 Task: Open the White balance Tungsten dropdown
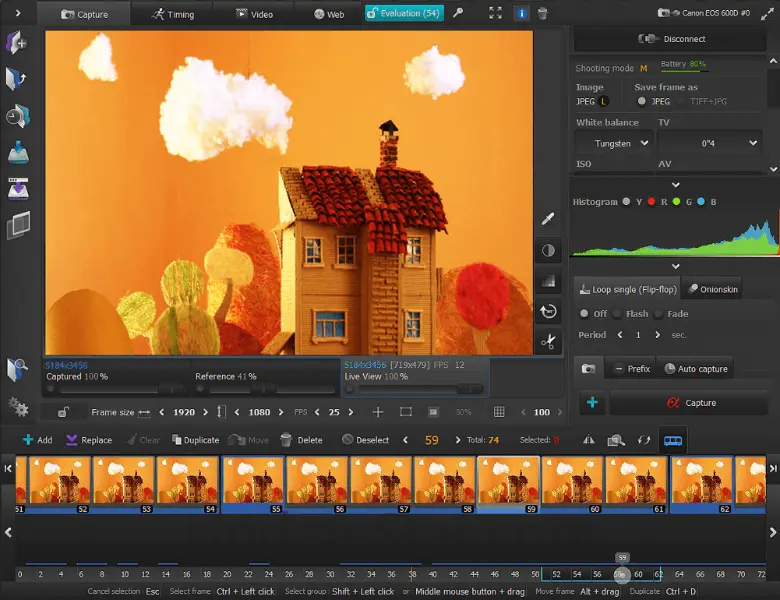tap(614, 143)
